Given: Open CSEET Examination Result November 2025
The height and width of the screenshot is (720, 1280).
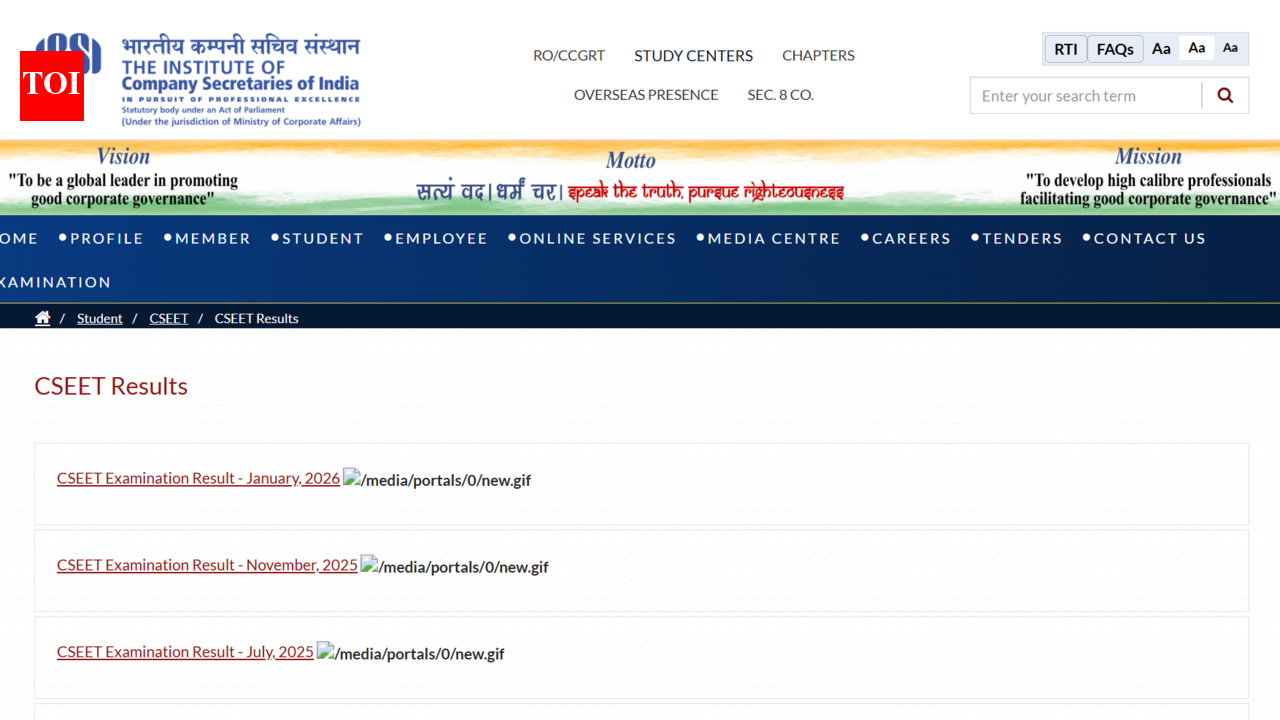Looking at the screenshot, I should [207, 565].
